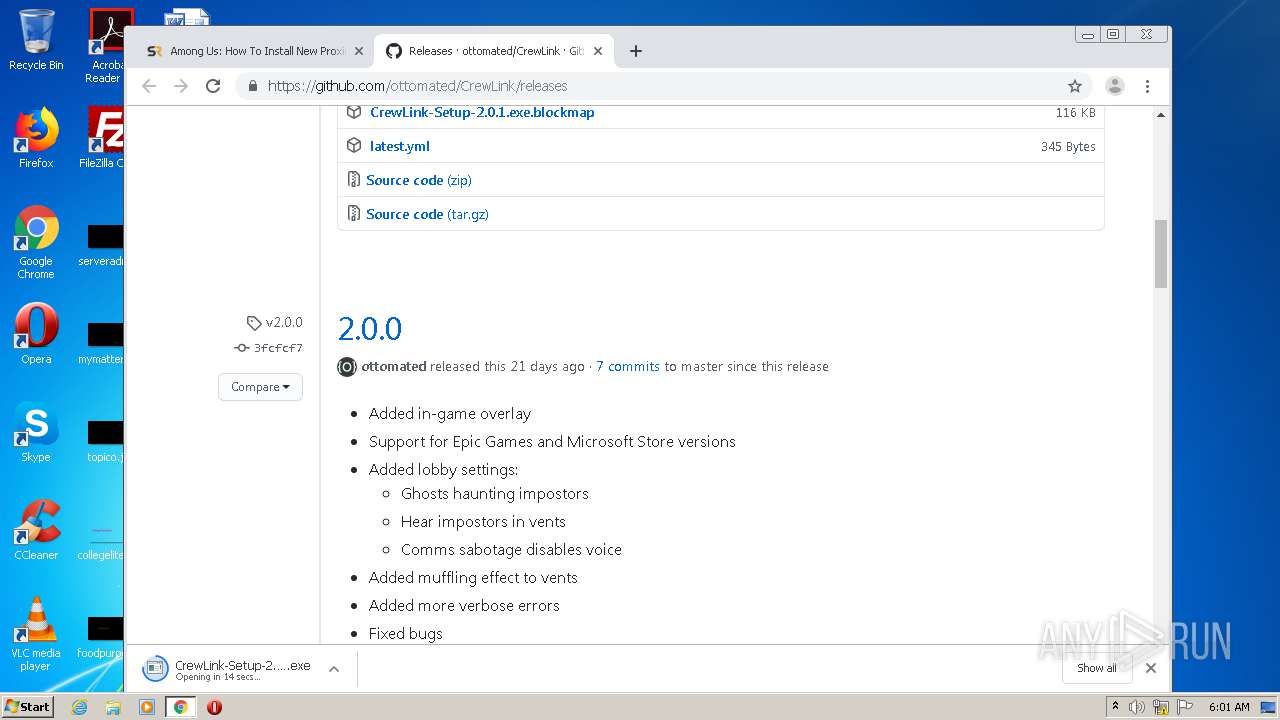Screen dimensions: 1280x720
Task: View site info via the padlock icon
Action: 253,86
